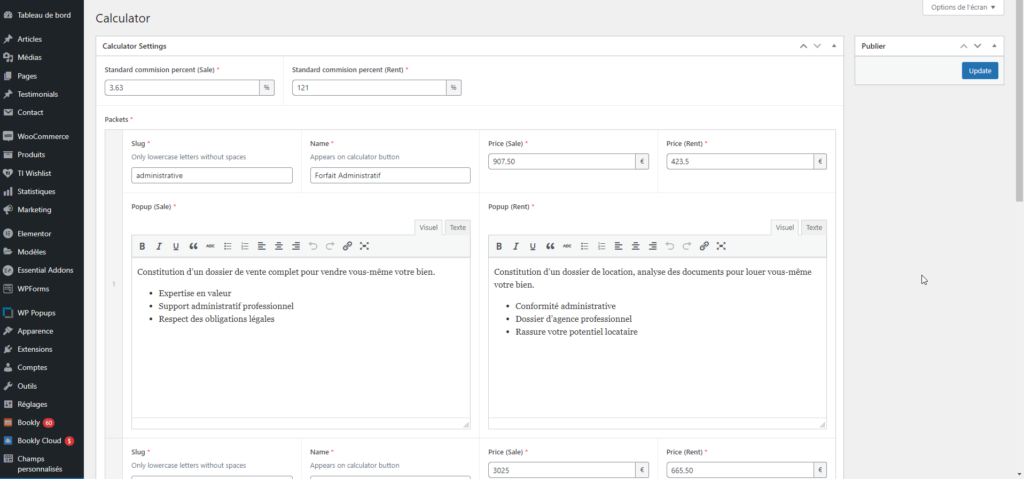The image size is (1024, 479).
Task: Open Réglages in sidebar
Action: [42, 404]
